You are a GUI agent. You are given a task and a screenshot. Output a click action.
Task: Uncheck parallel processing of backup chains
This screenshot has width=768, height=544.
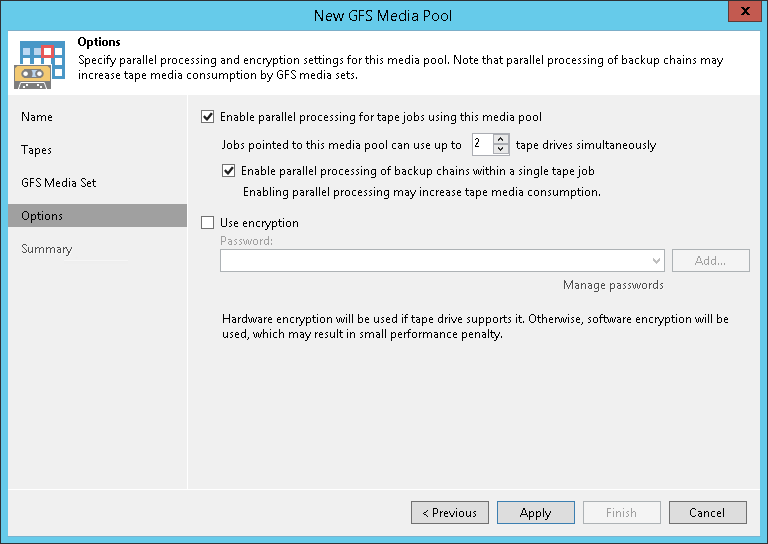229,171
